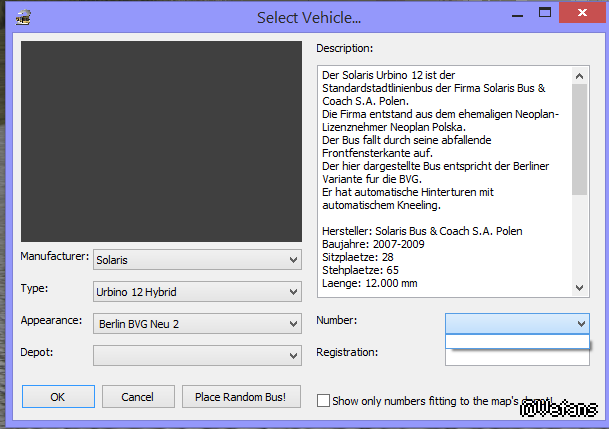This screenshot has width=609, height=429.
Task: Enable showing only numbers fitting map's depot
Action: tap(323, 401)
